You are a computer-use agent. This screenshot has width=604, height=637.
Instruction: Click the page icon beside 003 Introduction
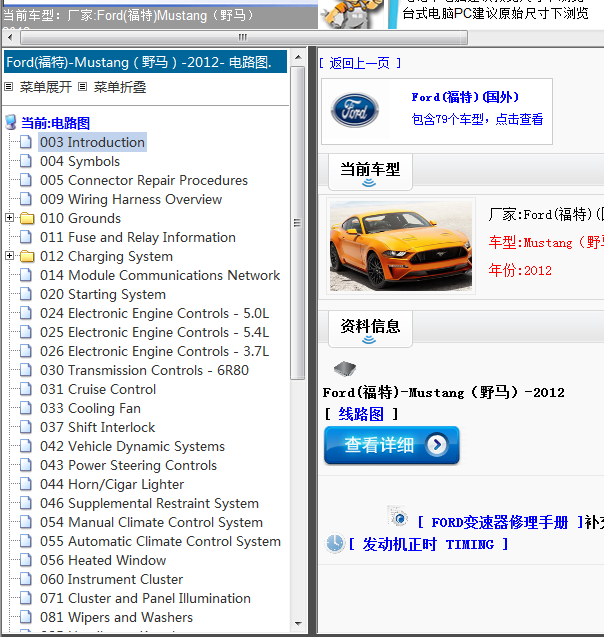pos(26,142)
